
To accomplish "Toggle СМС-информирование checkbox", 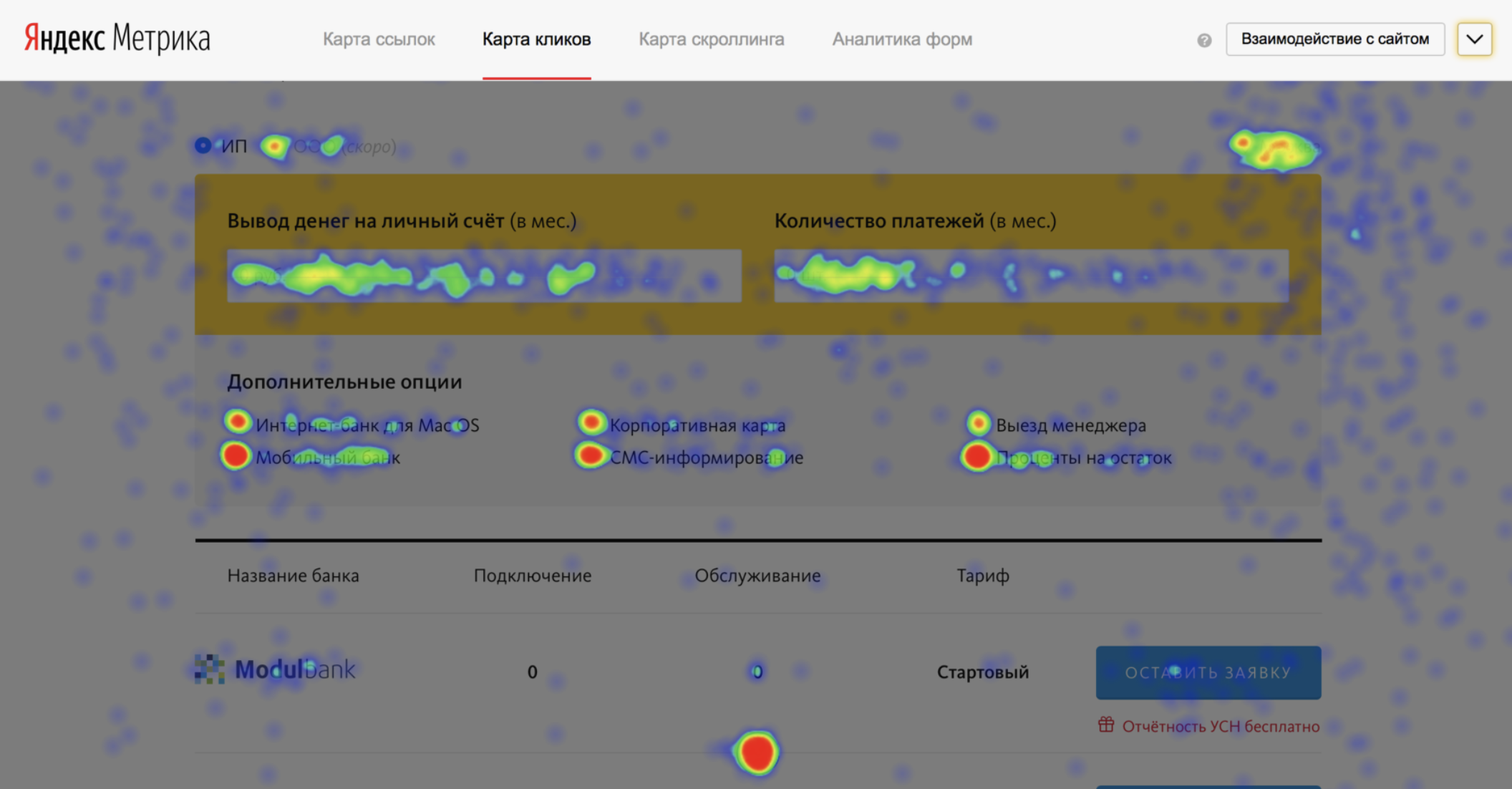I will coord(590,455).
